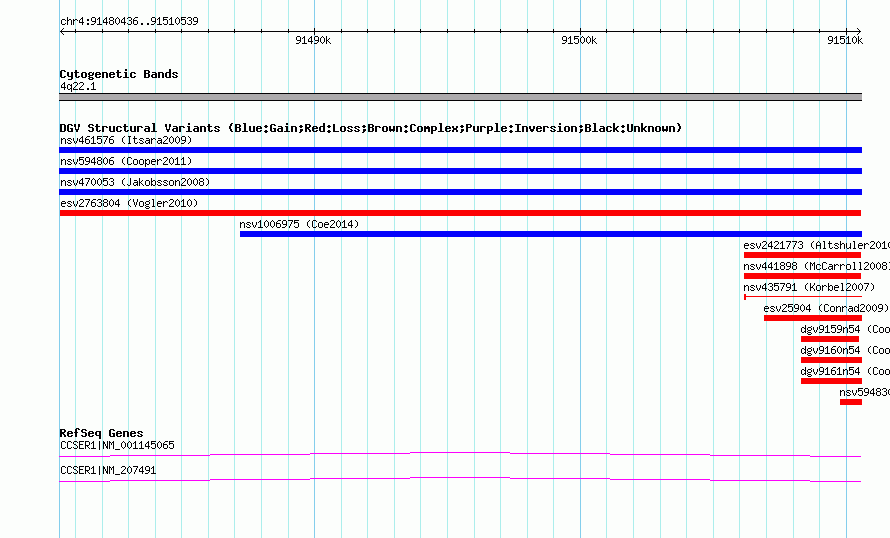Click the nsv461576 (Itsara2009) label
The width and height of the screenshot is (890, 538).
[126, 140]
